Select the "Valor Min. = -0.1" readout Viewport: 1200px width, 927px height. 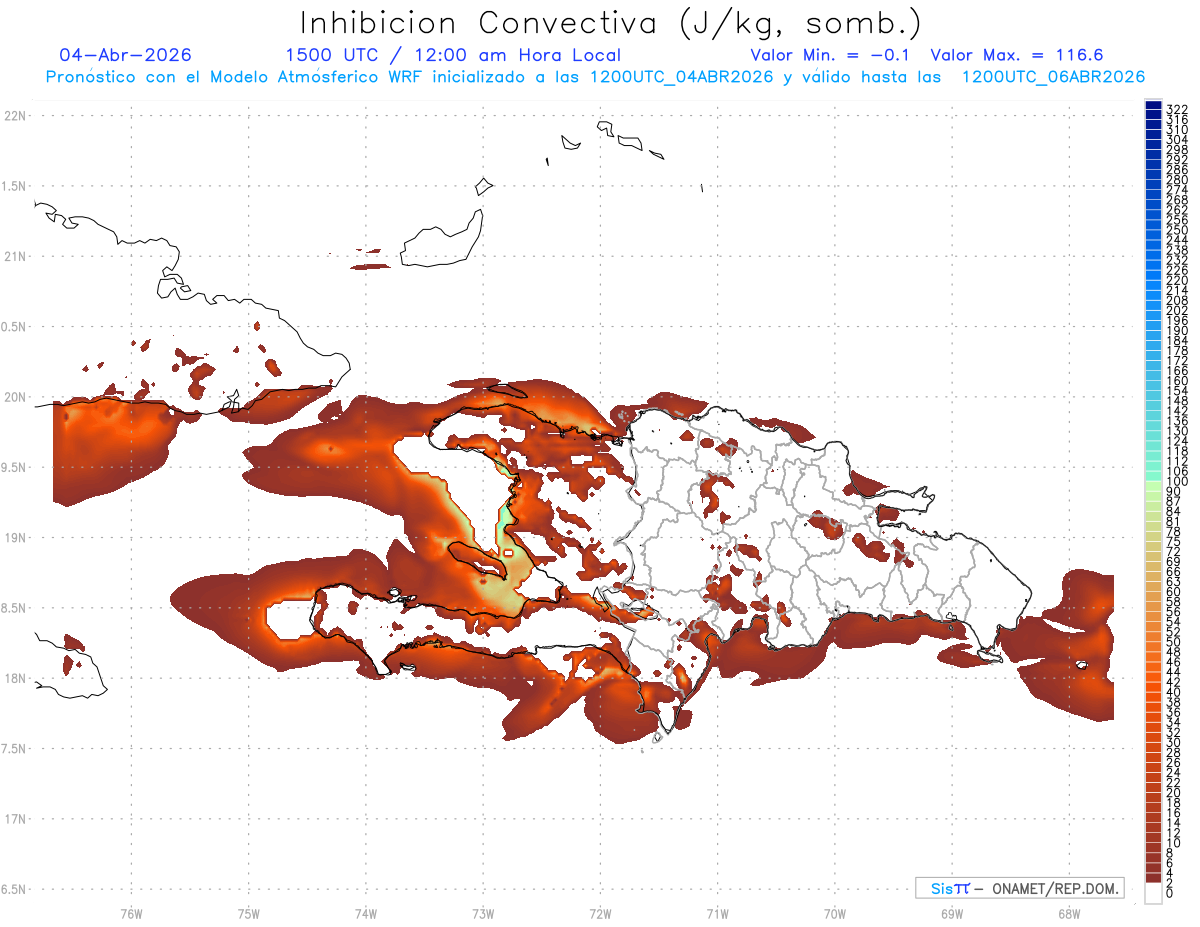pos(830,55)
